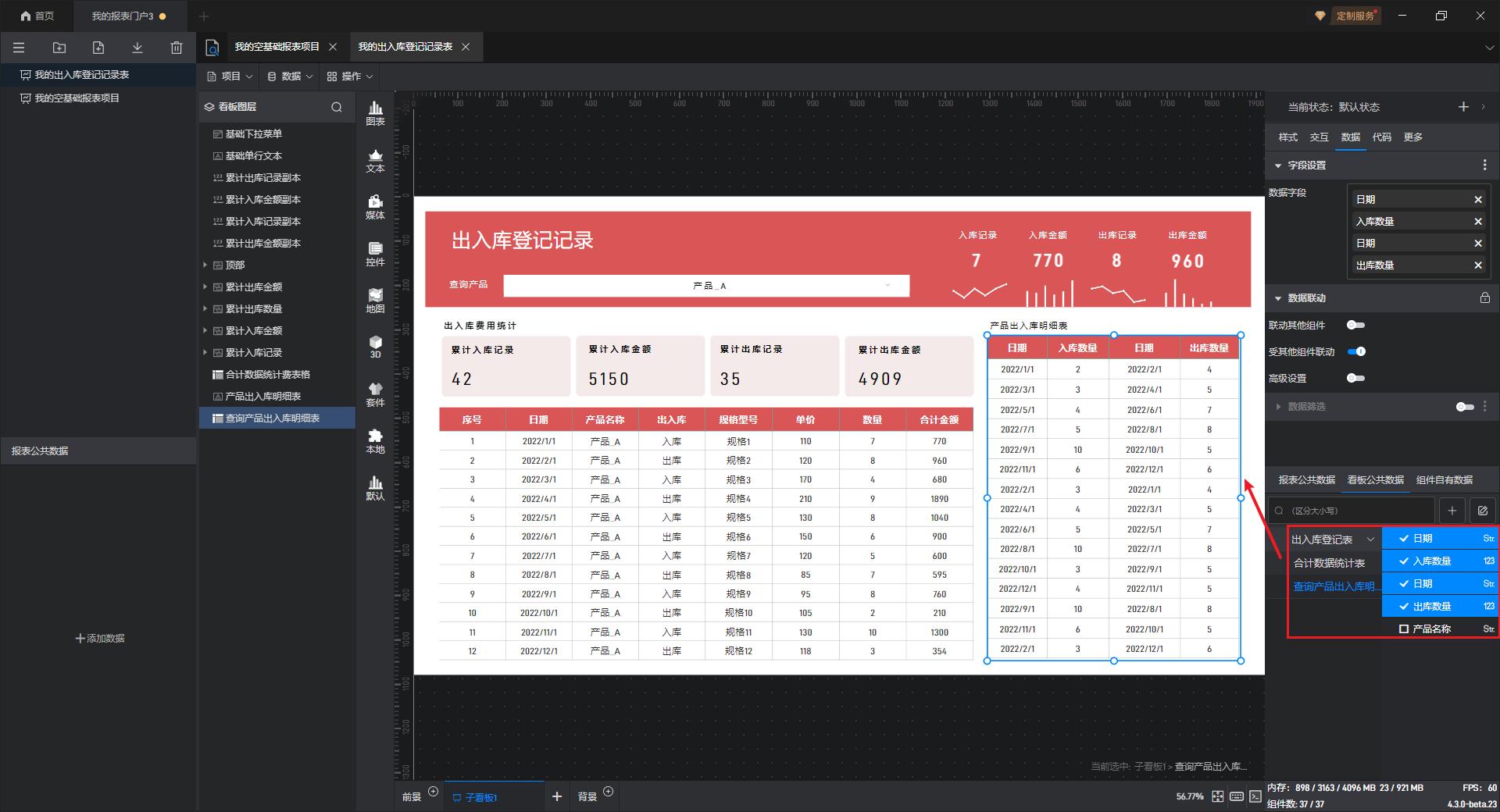Open the 套件 kit component category

tap(376, 394)
